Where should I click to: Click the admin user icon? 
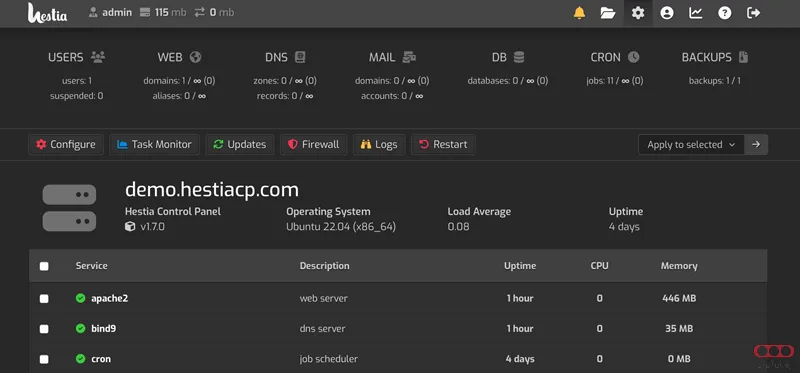click(93, 12)
